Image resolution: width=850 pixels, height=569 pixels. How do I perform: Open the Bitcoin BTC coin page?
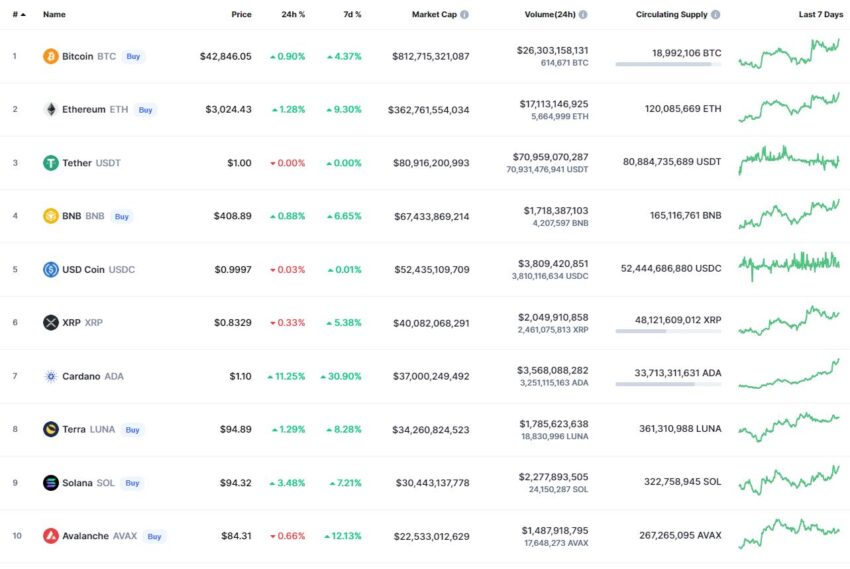click(89, 56)
